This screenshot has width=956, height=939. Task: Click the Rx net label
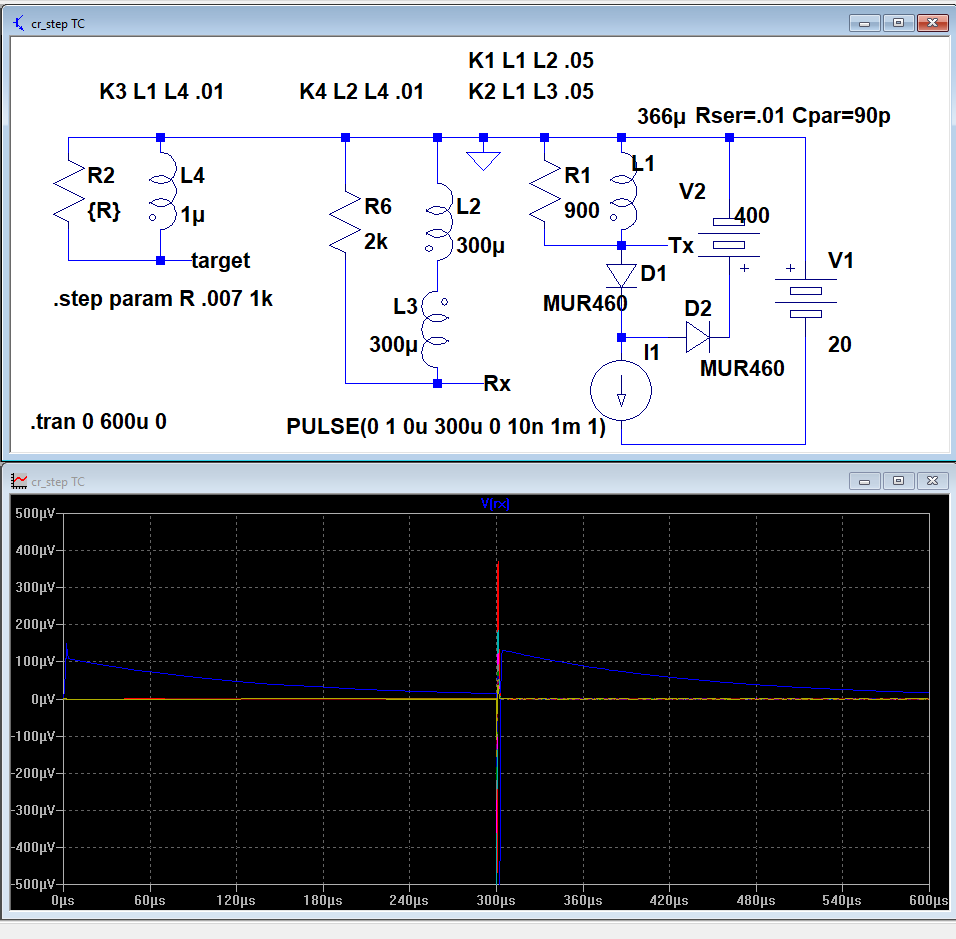(x=497, y=383)
